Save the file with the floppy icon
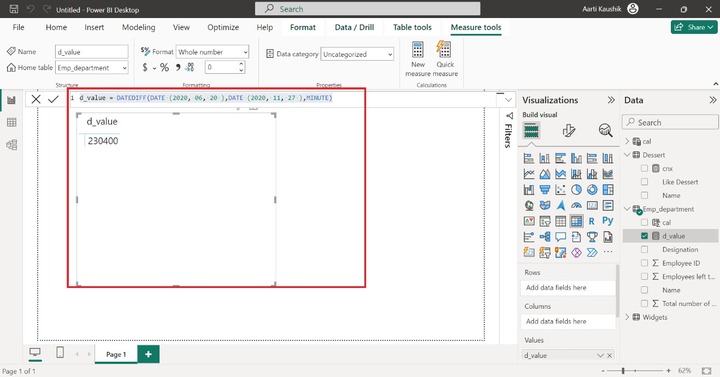 [x=14, y=9]
